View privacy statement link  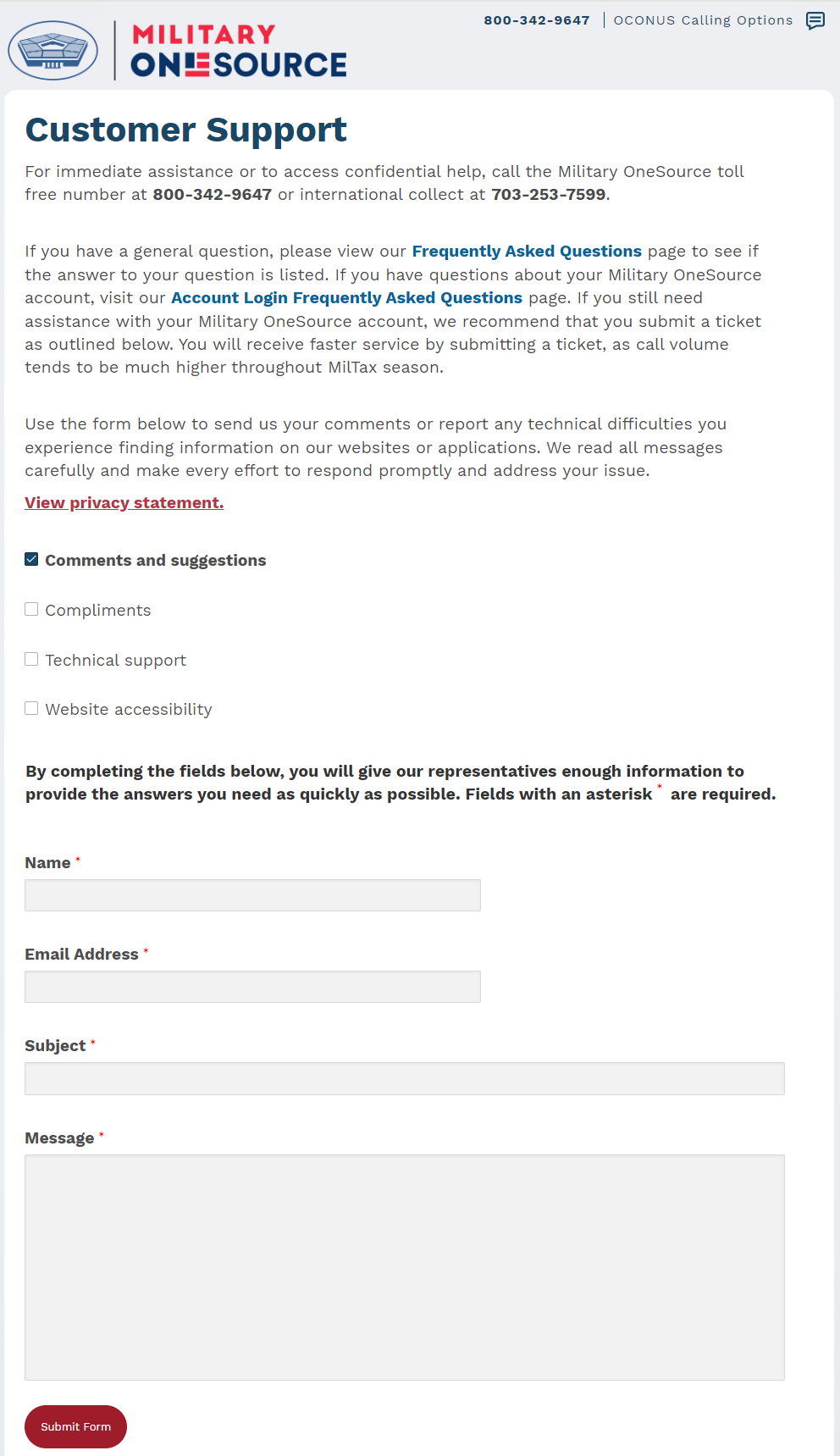click(x=124, y=503)
